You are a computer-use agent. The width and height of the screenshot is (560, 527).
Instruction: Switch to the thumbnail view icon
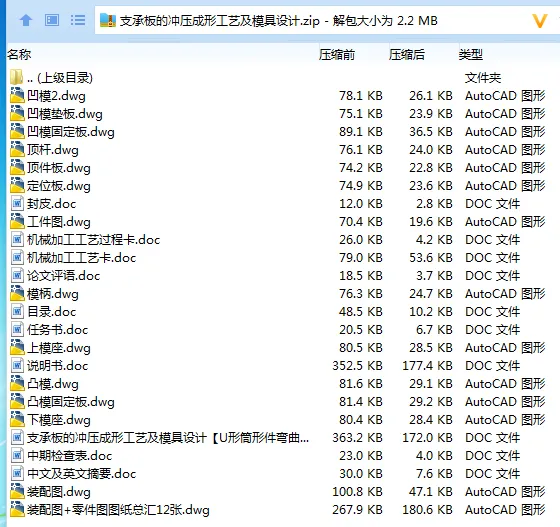pyautogui.click(x=52, y=20)
